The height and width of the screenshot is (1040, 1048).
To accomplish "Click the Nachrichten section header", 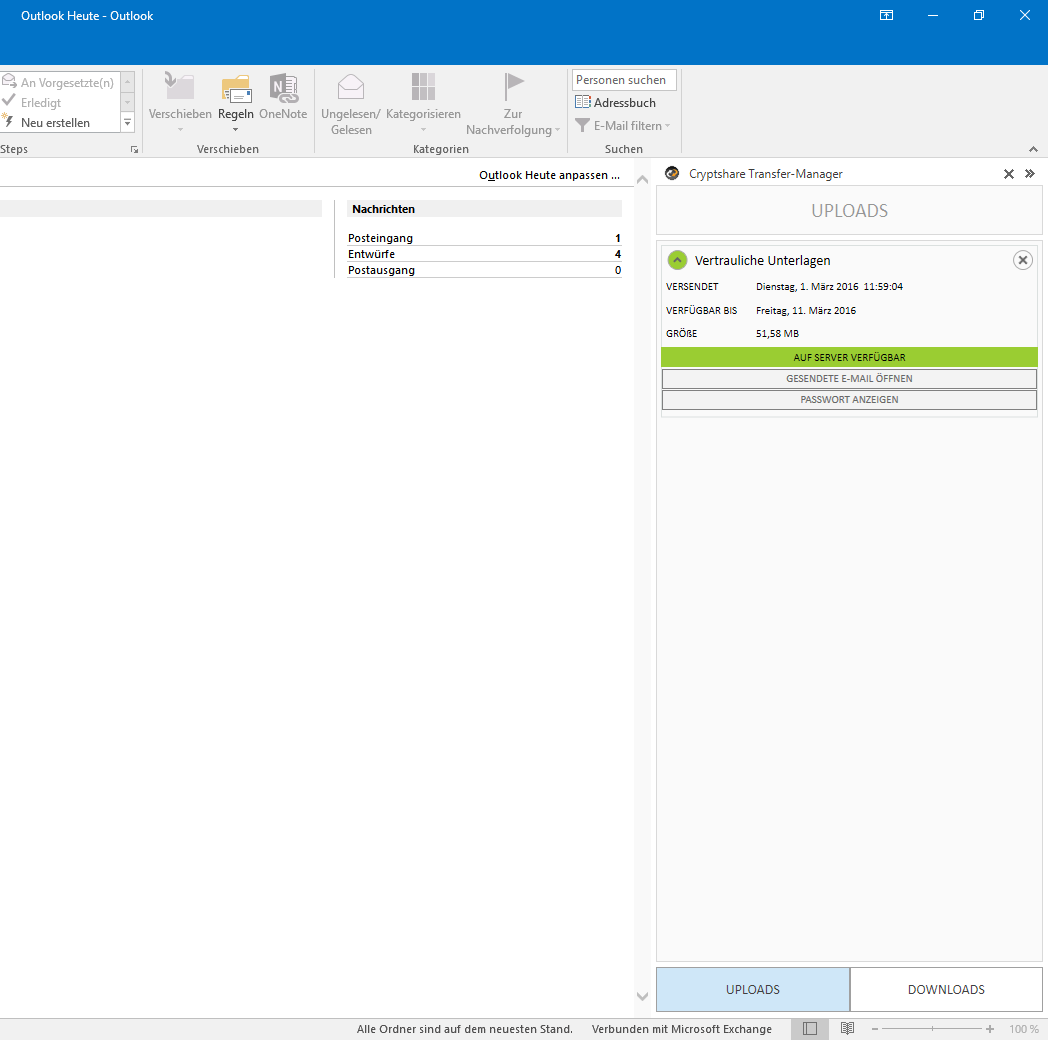I will tap(485, 209).
